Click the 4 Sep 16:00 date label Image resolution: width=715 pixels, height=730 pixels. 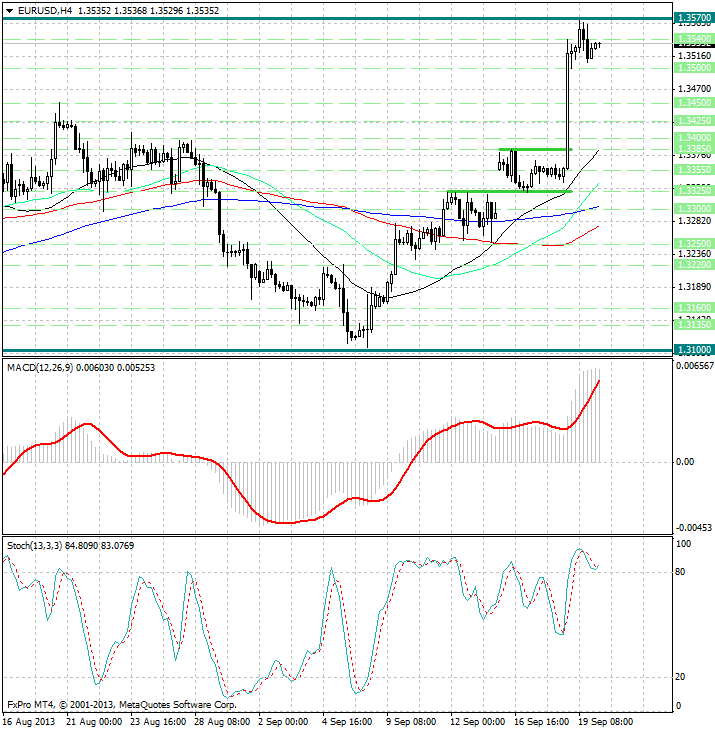tap(347, 722)
